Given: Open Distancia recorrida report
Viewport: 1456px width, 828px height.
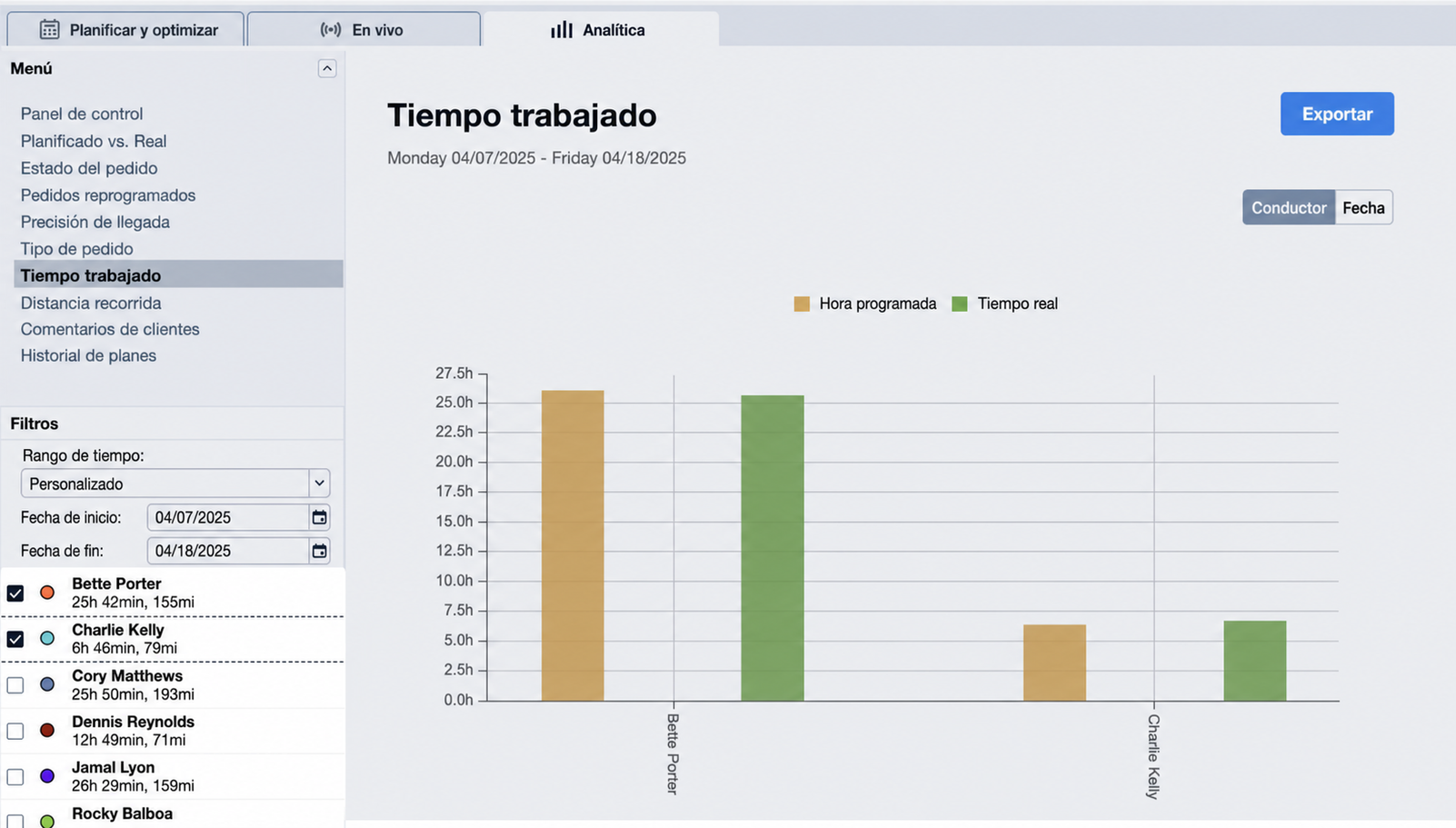Looking at the screenshot, I should click(x=91, y=303).
